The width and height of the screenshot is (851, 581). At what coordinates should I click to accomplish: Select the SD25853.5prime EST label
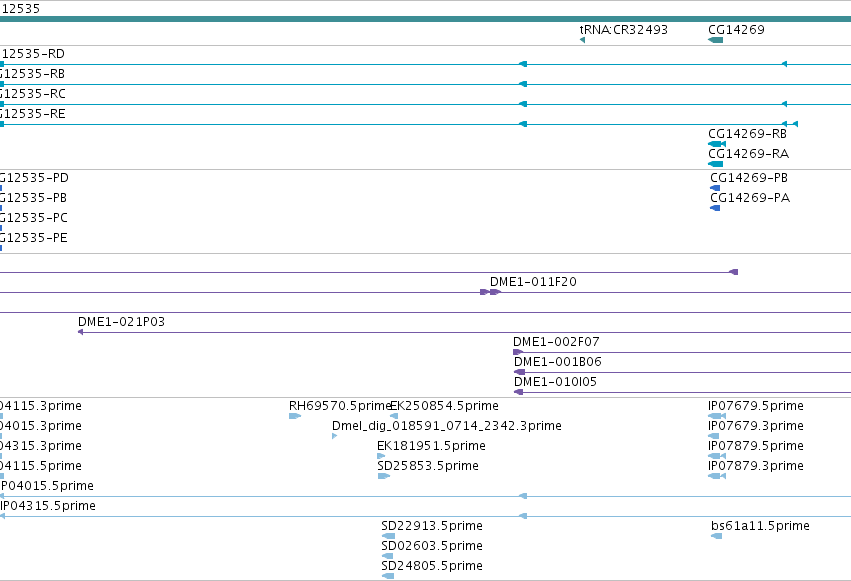pos(428,466)
